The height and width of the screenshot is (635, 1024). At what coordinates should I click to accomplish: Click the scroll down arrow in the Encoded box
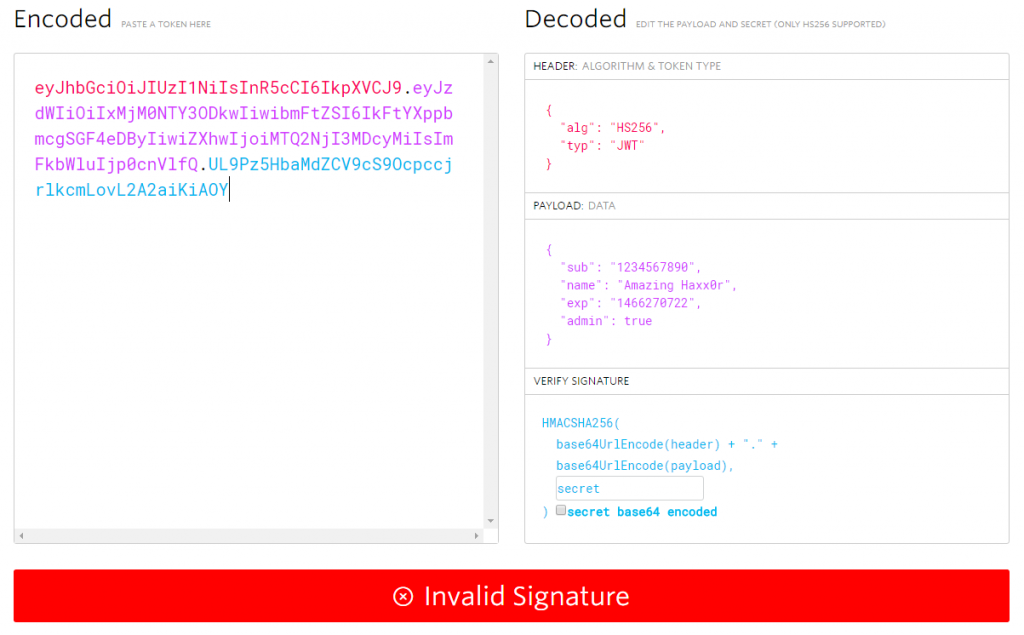(490, 520)
